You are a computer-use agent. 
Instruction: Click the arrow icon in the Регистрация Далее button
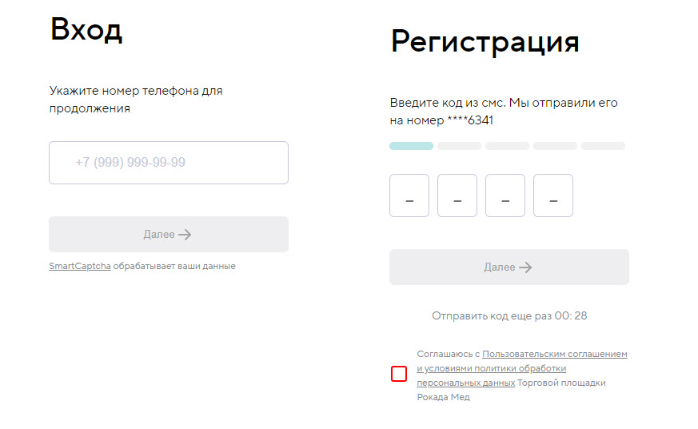pyautogui.click(x=525, y=268)
